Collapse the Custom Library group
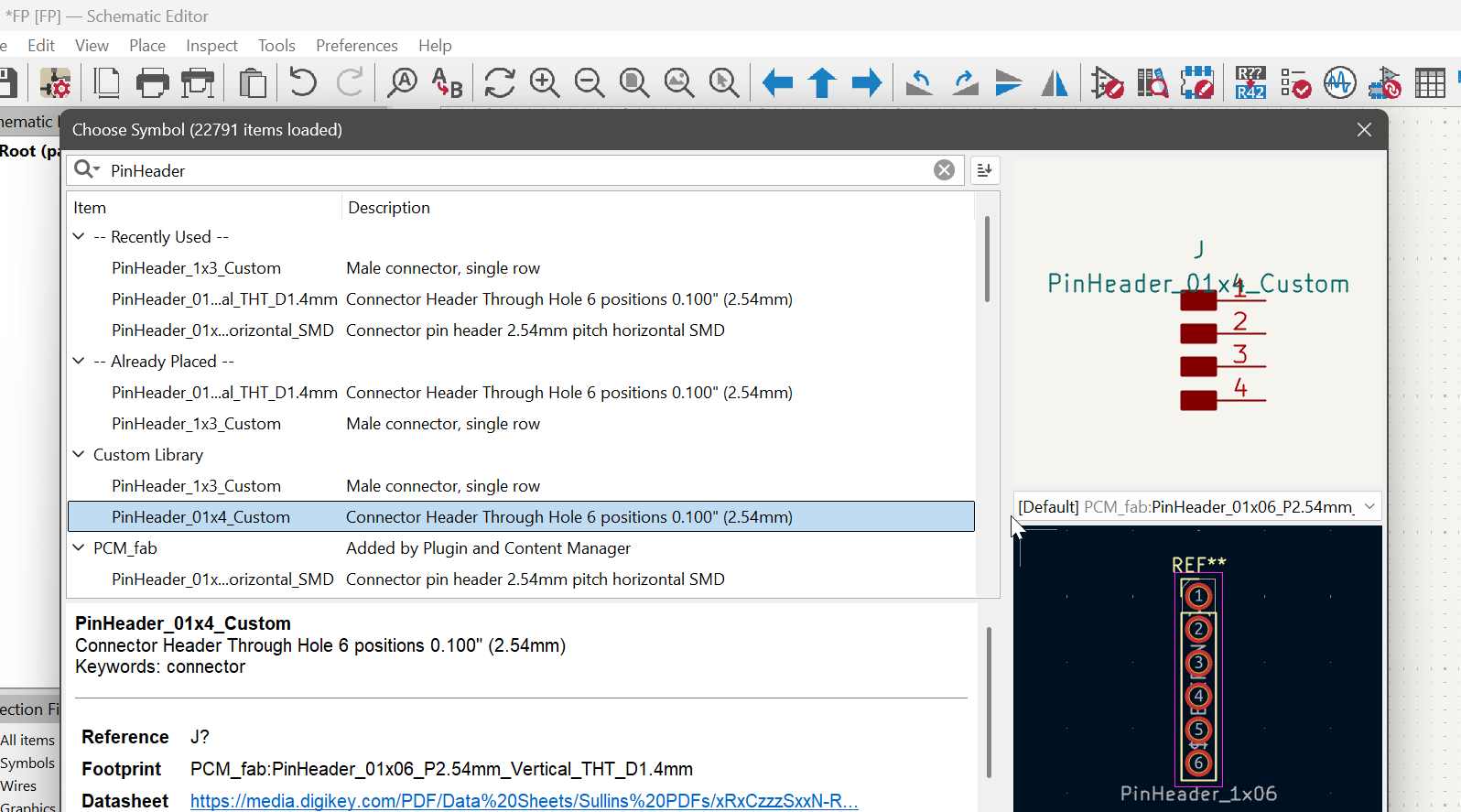The image size is (1461, 812). (x=79, y=454)
